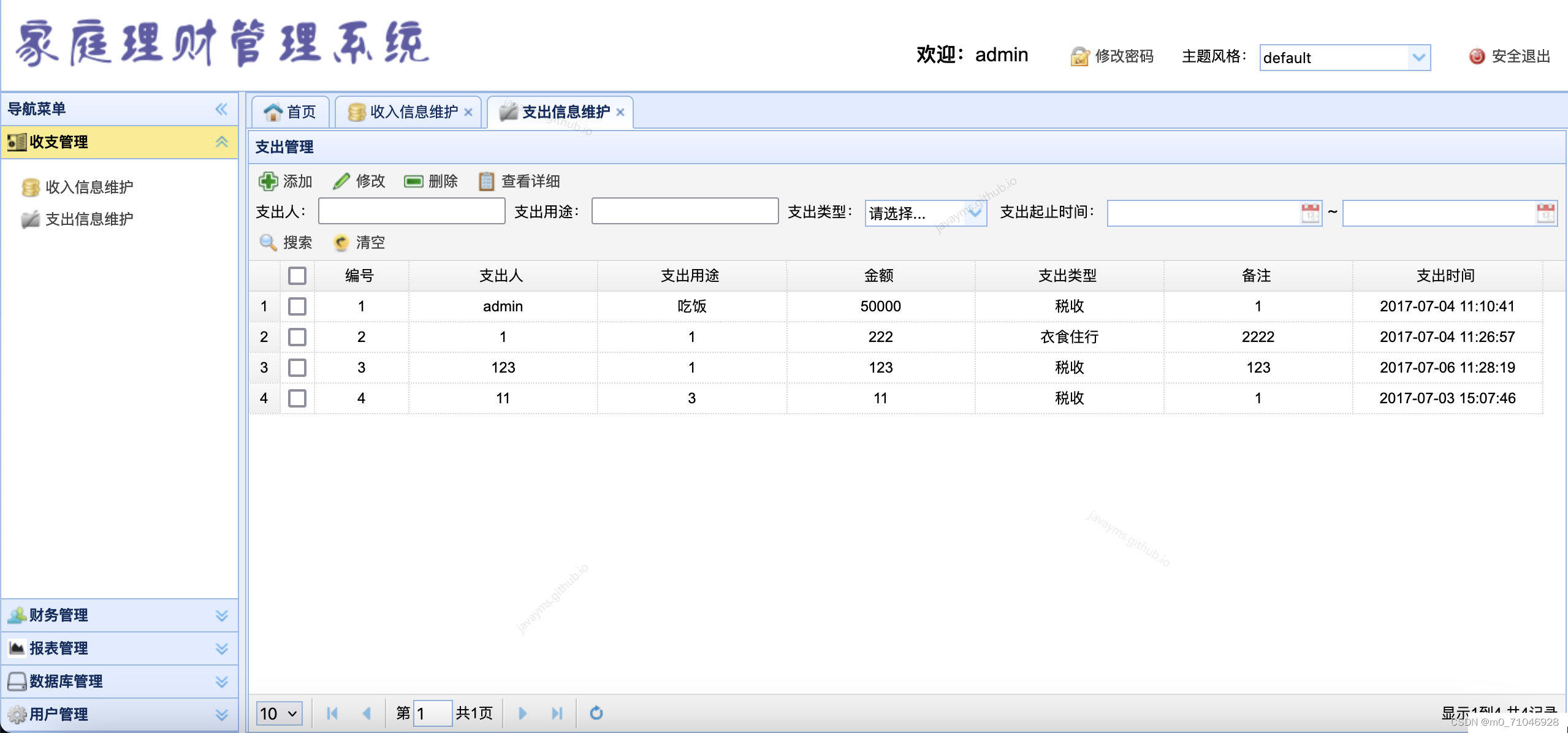Click the 支出类型 column header
This screenshot has height=733, width=1568.
[1068, 276]
